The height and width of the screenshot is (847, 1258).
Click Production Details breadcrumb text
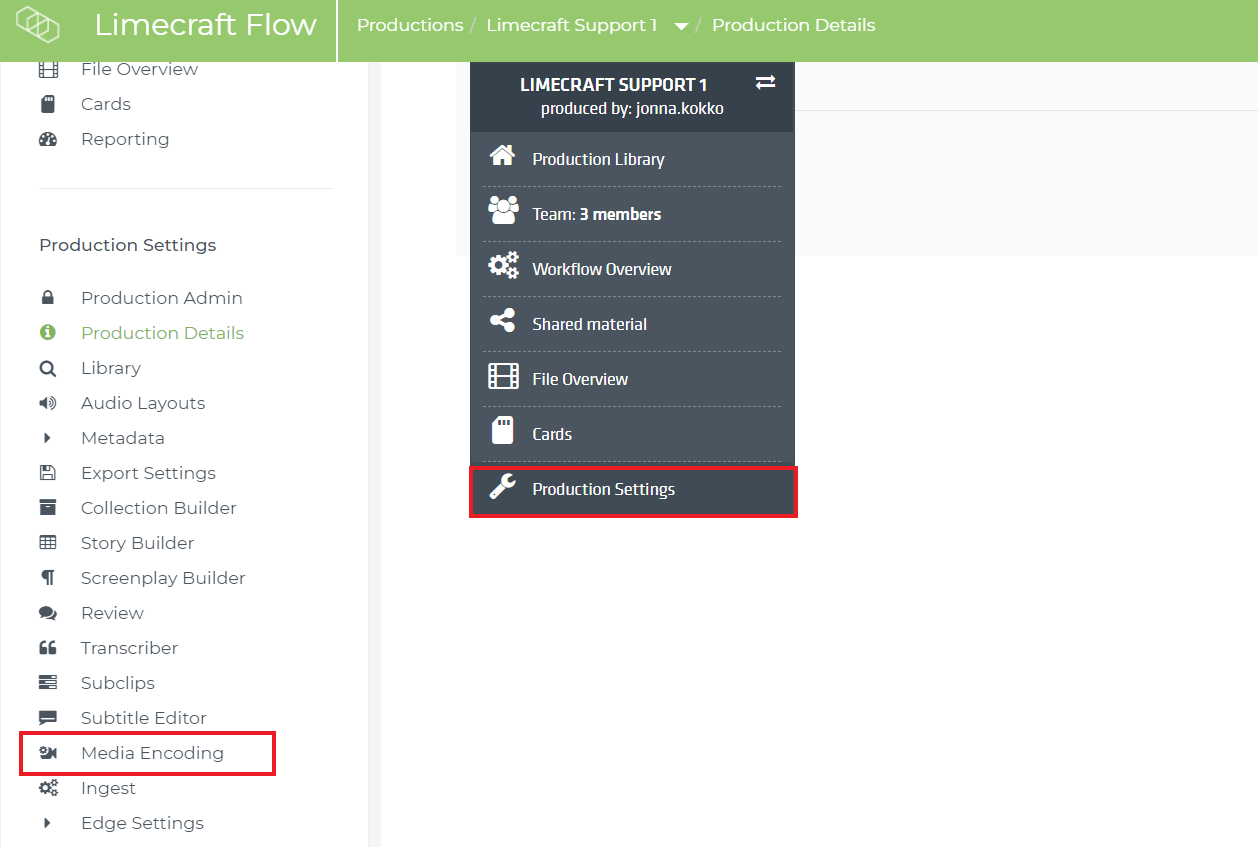tap(794, 25)
